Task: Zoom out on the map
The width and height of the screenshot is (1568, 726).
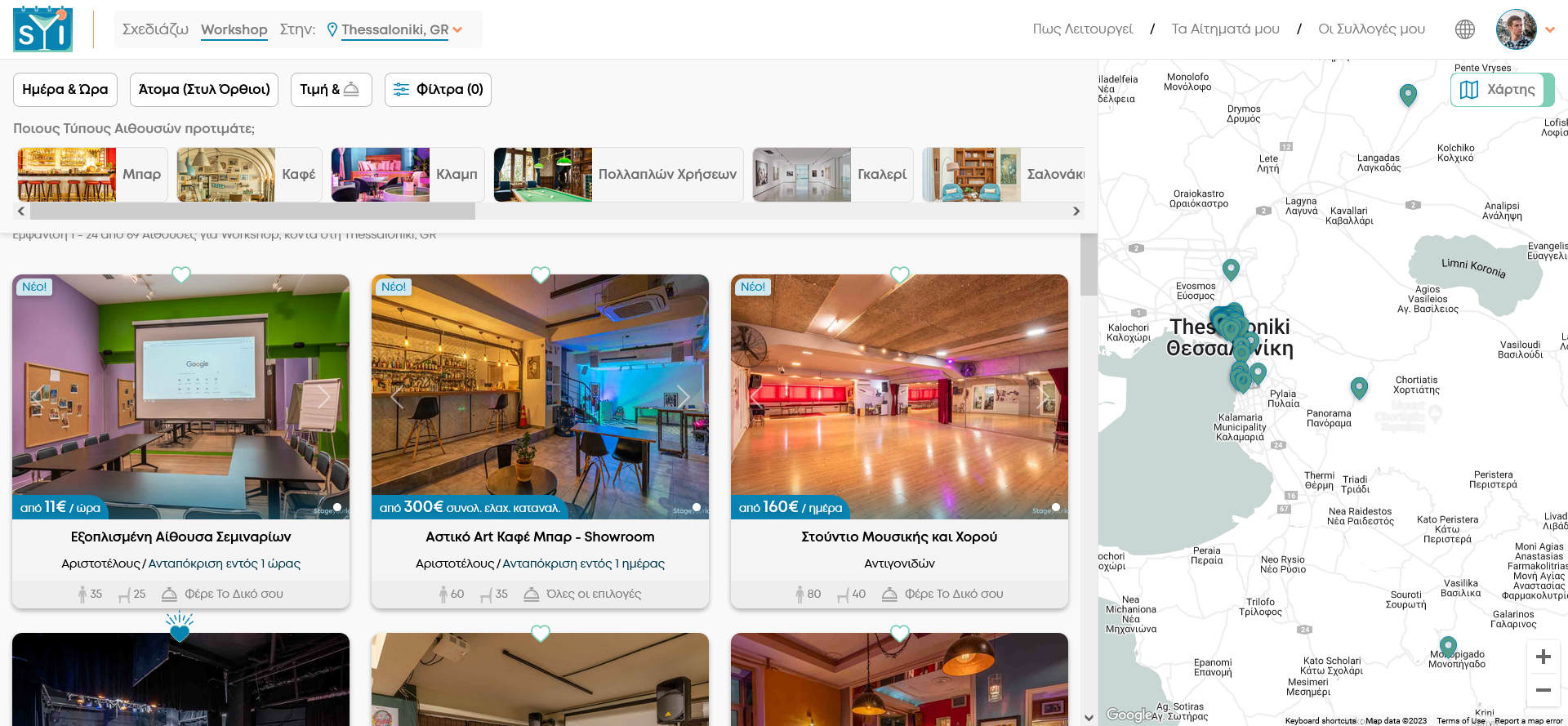Action: click(x=1543, y=690)
